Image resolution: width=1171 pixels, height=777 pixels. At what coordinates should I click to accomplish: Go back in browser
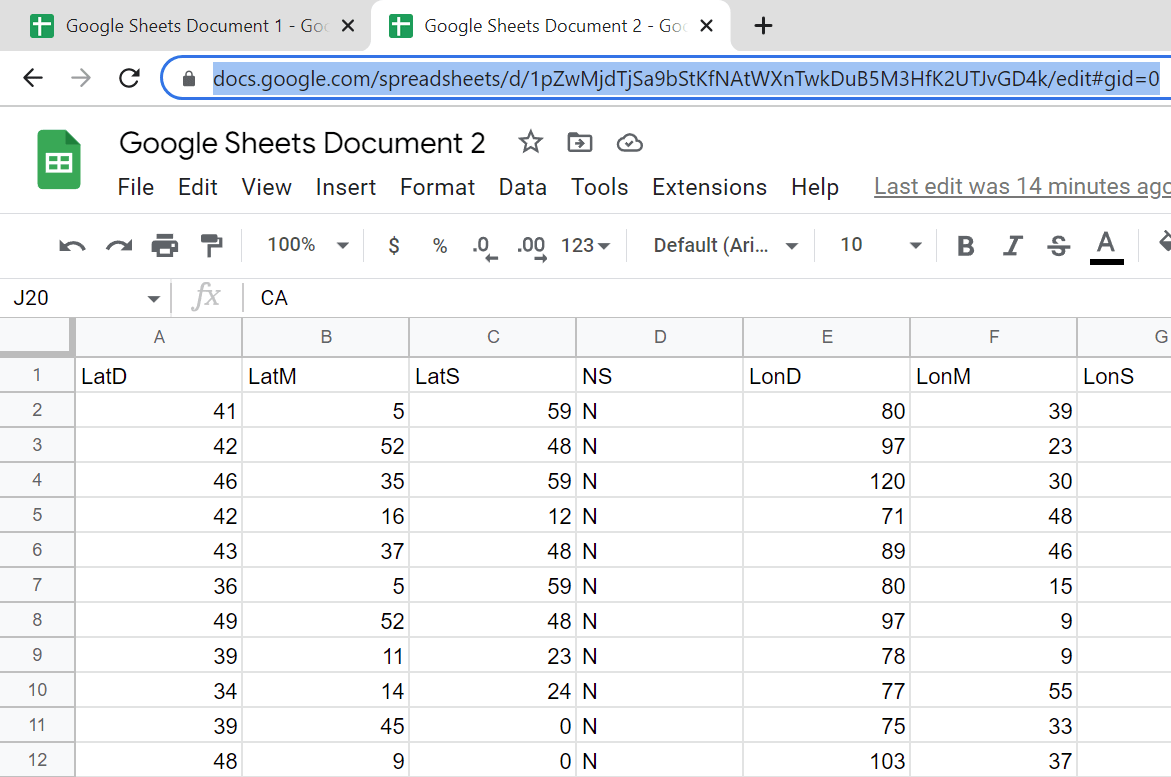tap(33, 78)
